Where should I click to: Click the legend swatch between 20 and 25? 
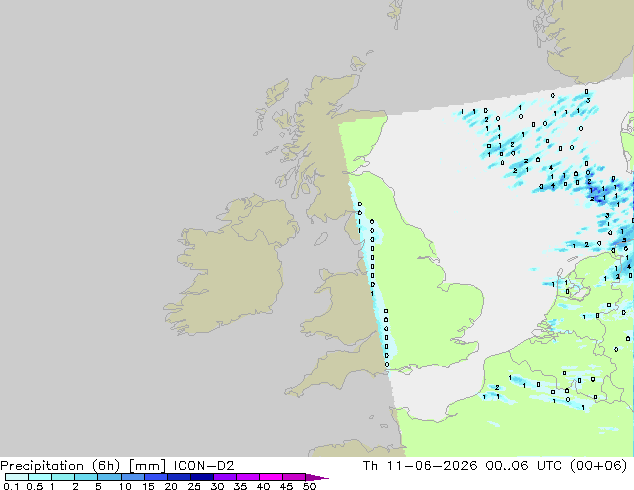tap(179, 477)
